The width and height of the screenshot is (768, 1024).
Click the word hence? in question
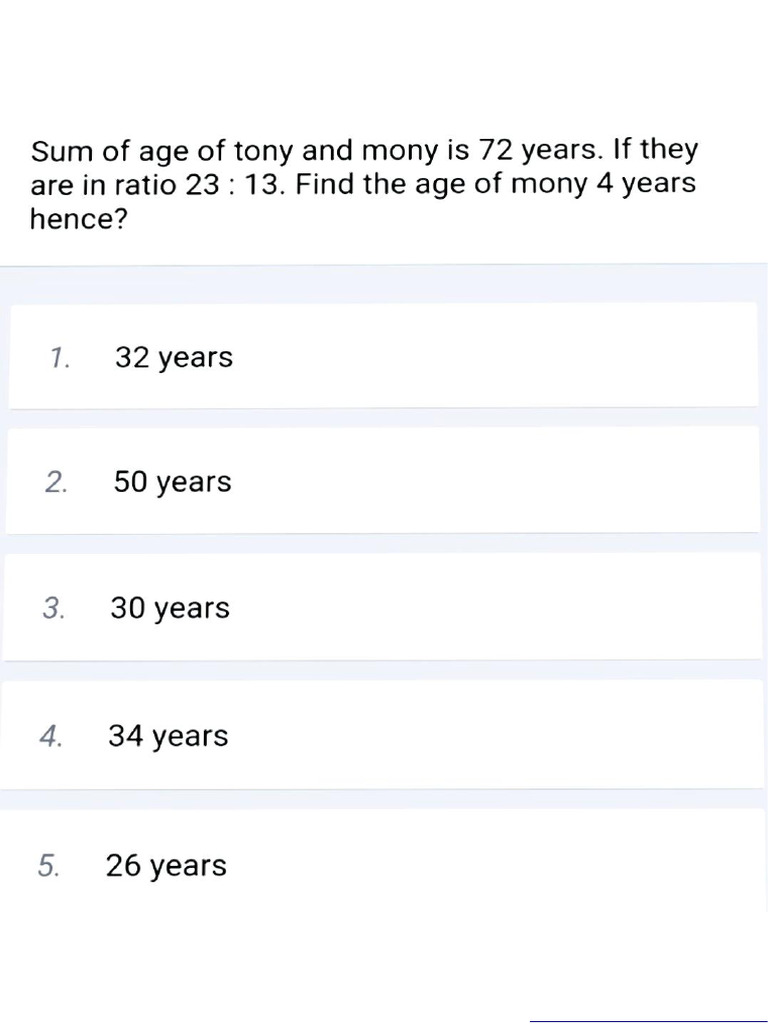pyautogui.click(x=79, y=219)
